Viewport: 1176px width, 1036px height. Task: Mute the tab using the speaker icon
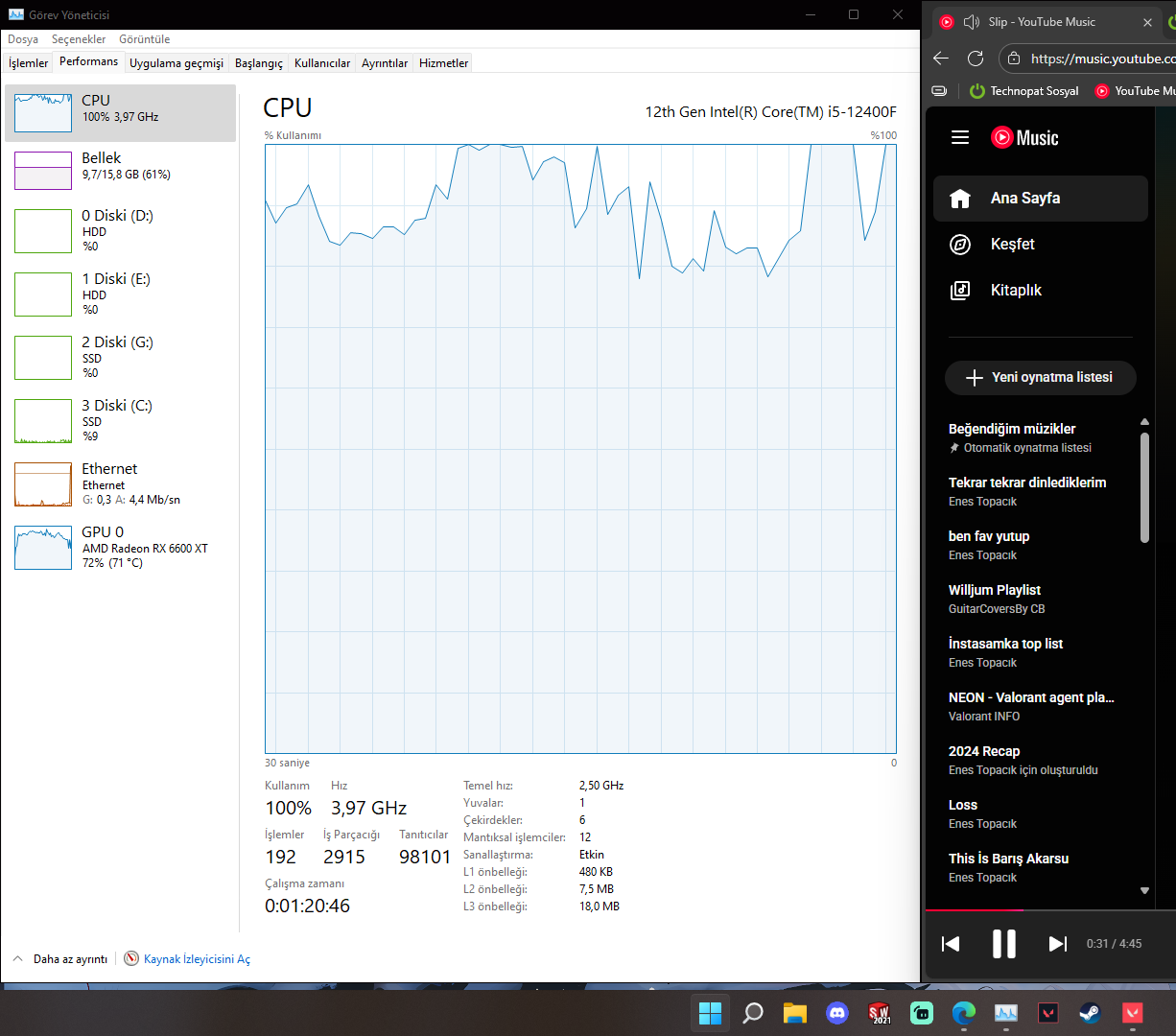pos(972,22)
